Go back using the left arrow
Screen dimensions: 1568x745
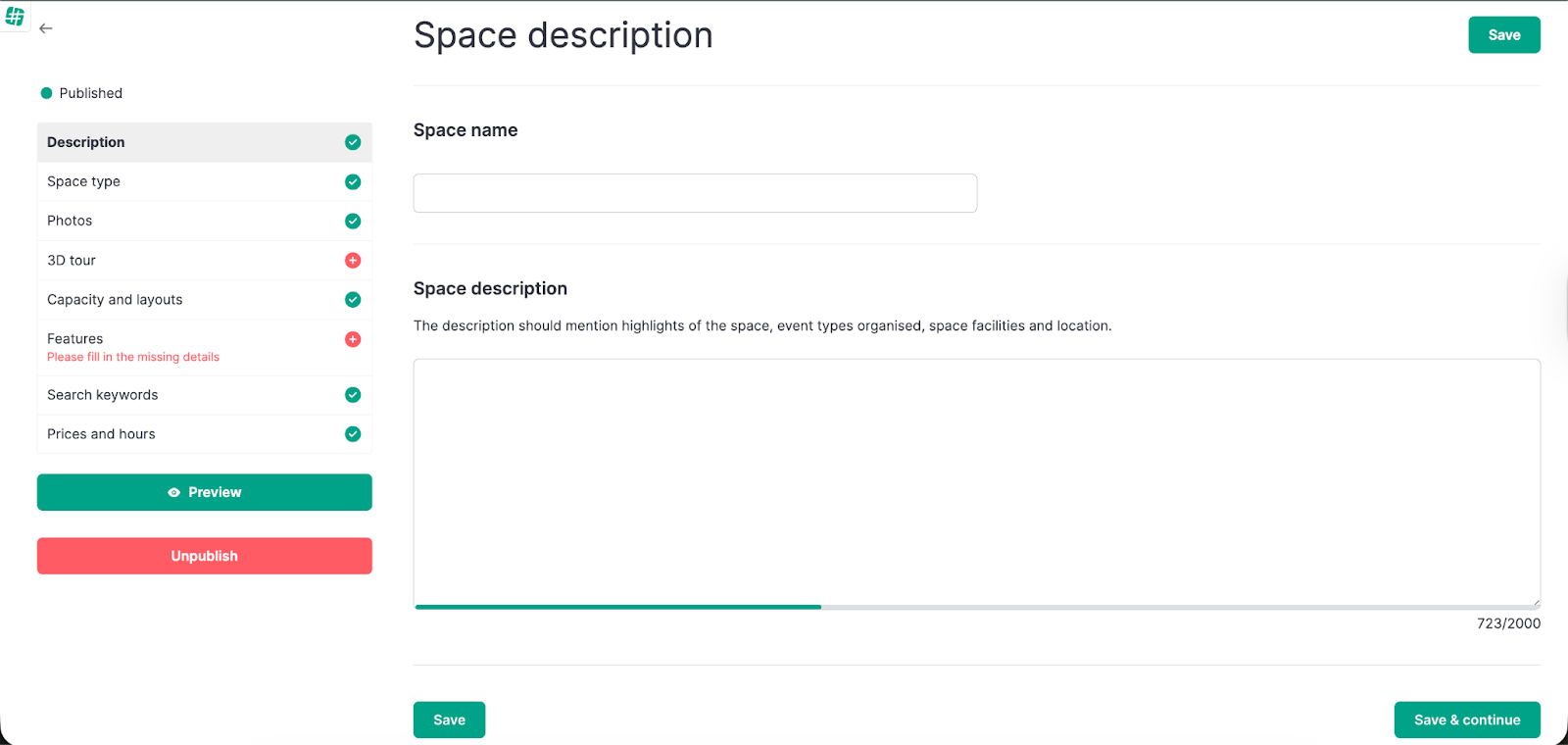(46, 28)
